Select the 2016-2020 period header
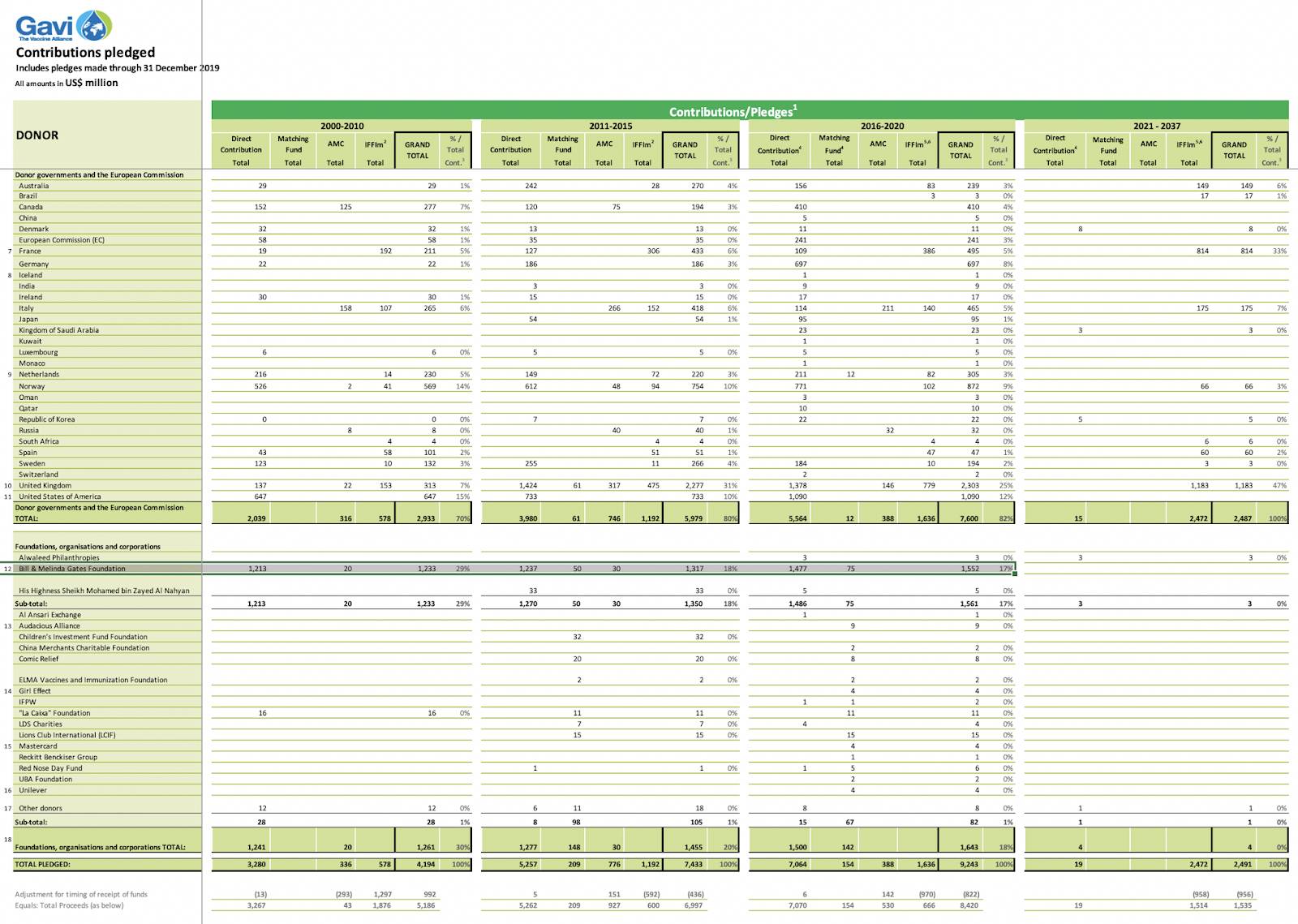The width and height of the screenshot is (1298, 924). [x=882, y=126]
